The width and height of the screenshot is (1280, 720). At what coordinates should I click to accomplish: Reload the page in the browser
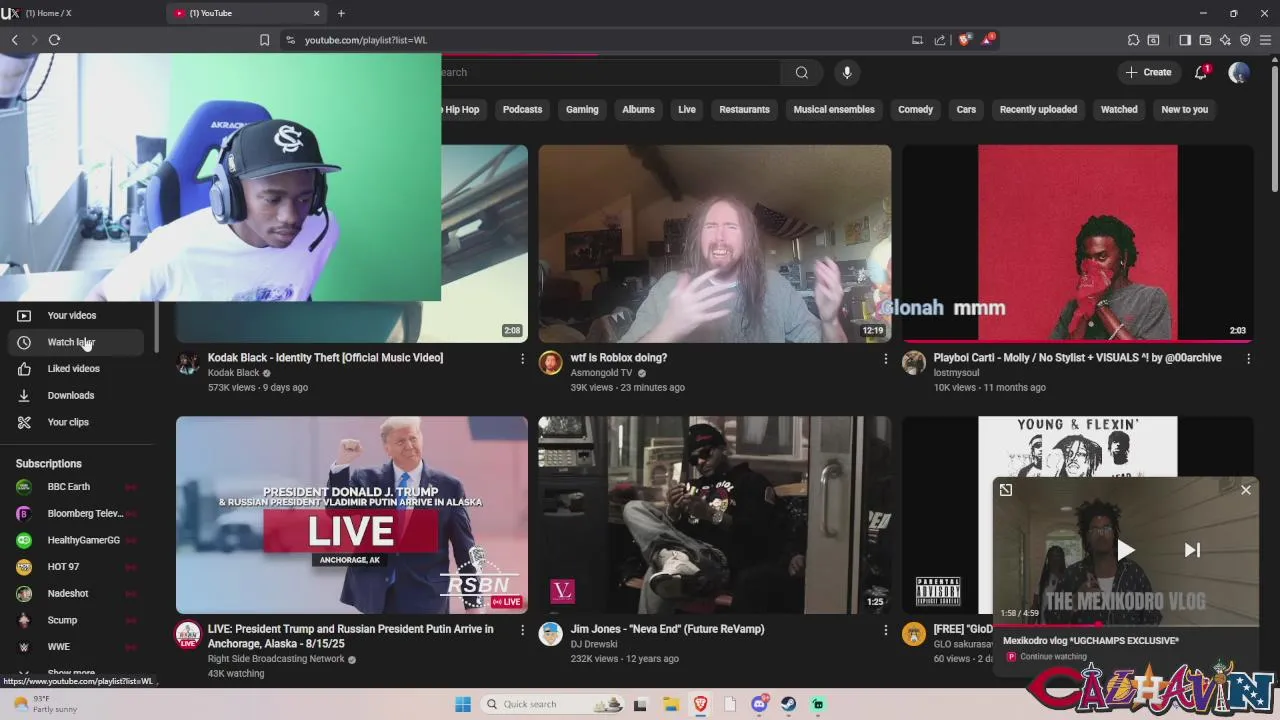[54, 40]
